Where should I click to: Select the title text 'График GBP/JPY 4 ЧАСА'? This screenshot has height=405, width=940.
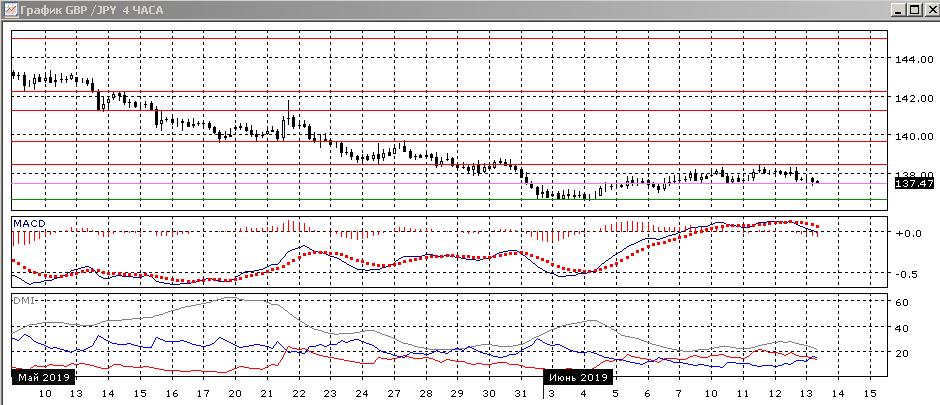coord(91,10)
